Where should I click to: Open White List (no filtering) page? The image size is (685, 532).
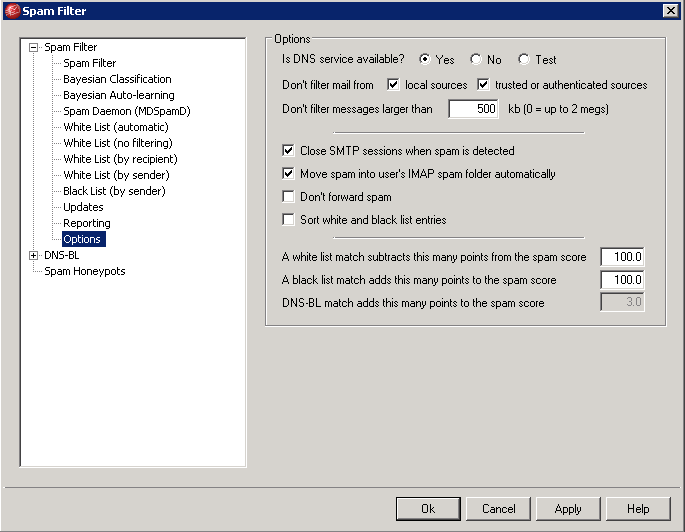[118, 143]
